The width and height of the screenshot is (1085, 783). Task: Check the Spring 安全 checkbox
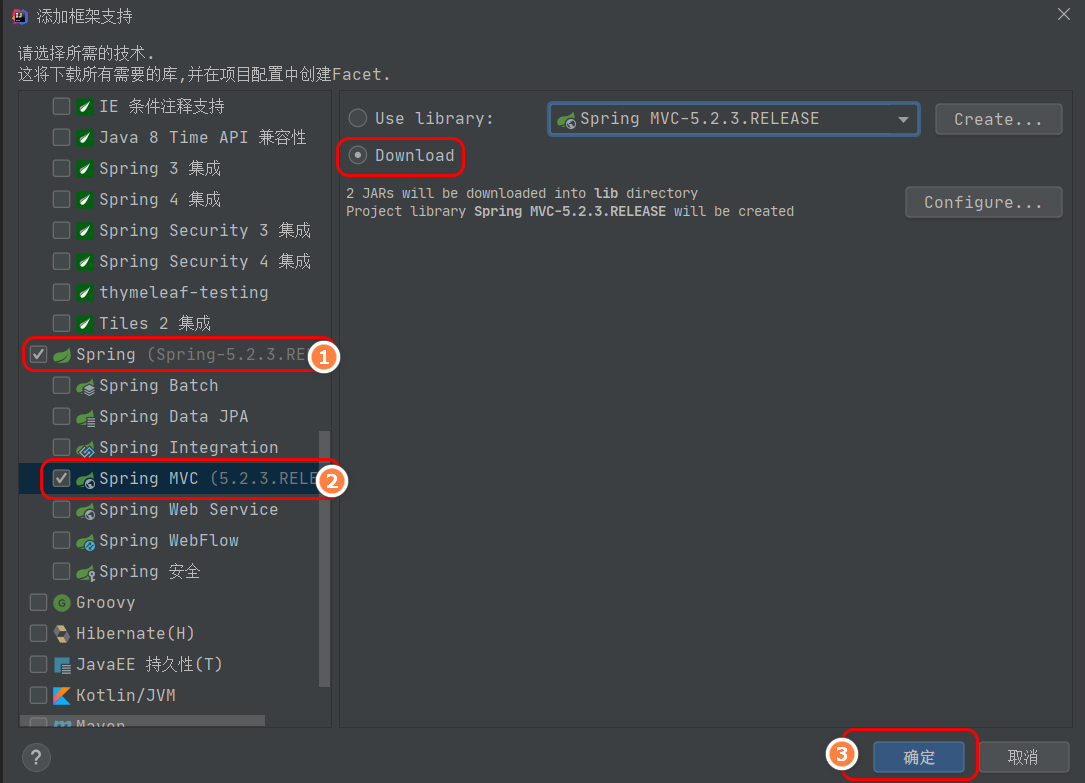coord(62,572)
